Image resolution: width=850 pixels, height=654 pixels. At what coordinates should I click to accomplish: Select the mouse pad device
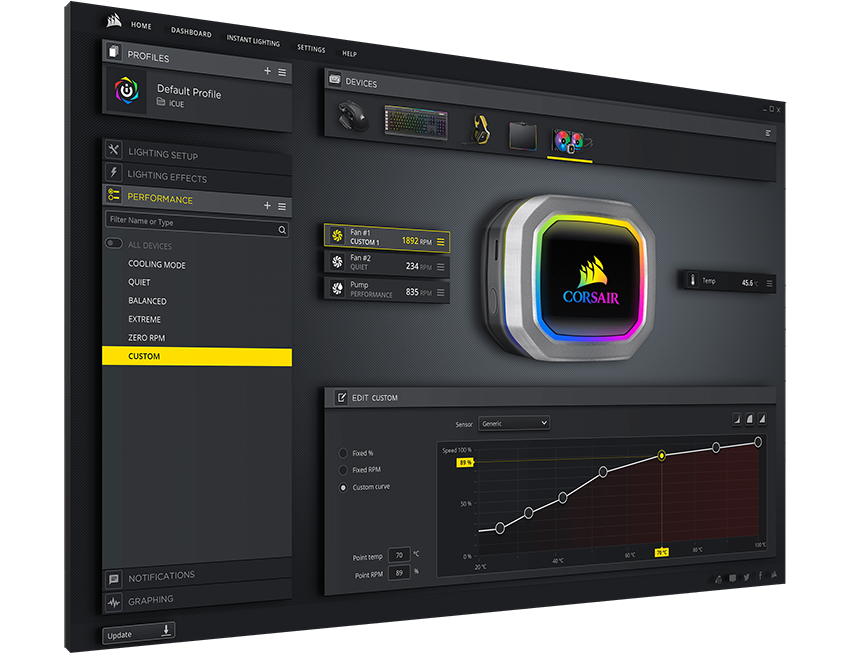click(x=523, y=136)
